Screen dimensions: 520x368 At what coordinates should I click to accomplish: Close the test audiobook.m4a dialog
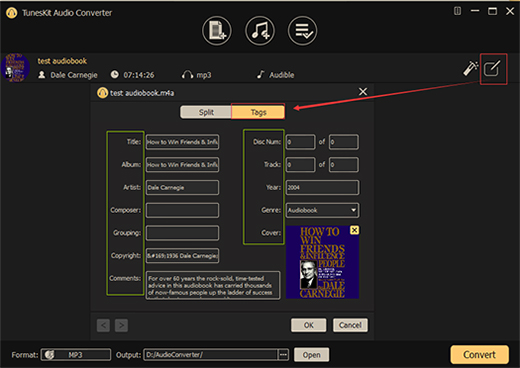point(363,91)
